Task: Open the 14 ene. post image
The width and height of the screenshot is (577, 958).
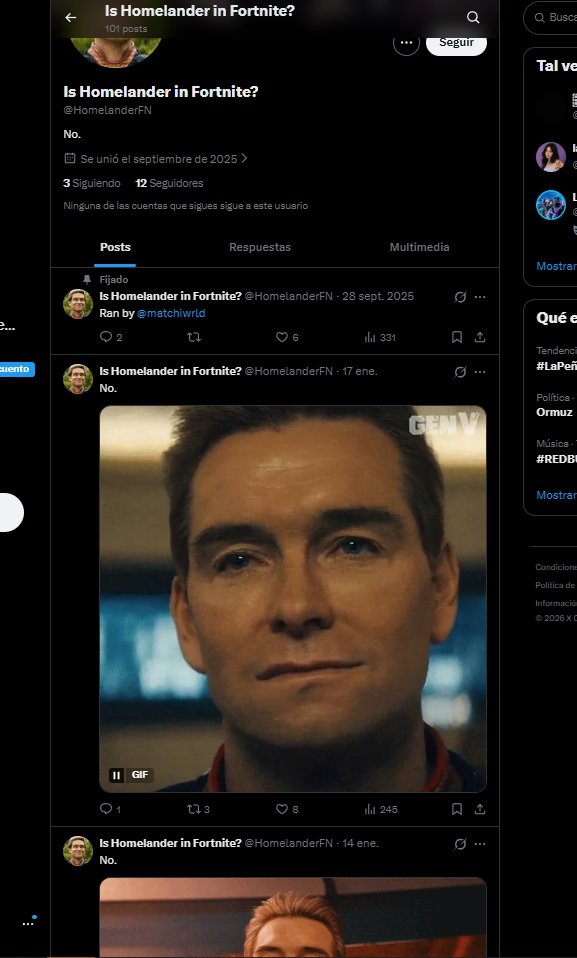Action: point(293,918)
